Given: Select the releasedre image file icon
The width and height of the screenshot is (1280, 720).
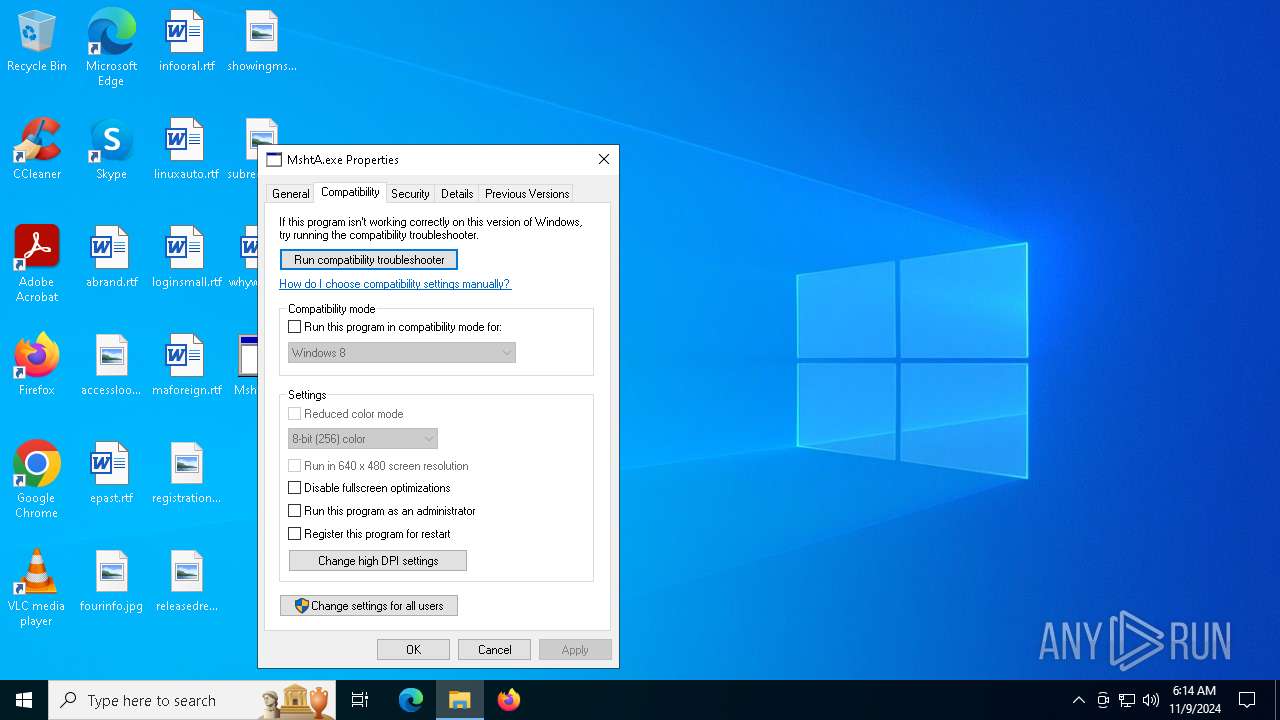Looking at the screenshot, I should pos(186,582).
